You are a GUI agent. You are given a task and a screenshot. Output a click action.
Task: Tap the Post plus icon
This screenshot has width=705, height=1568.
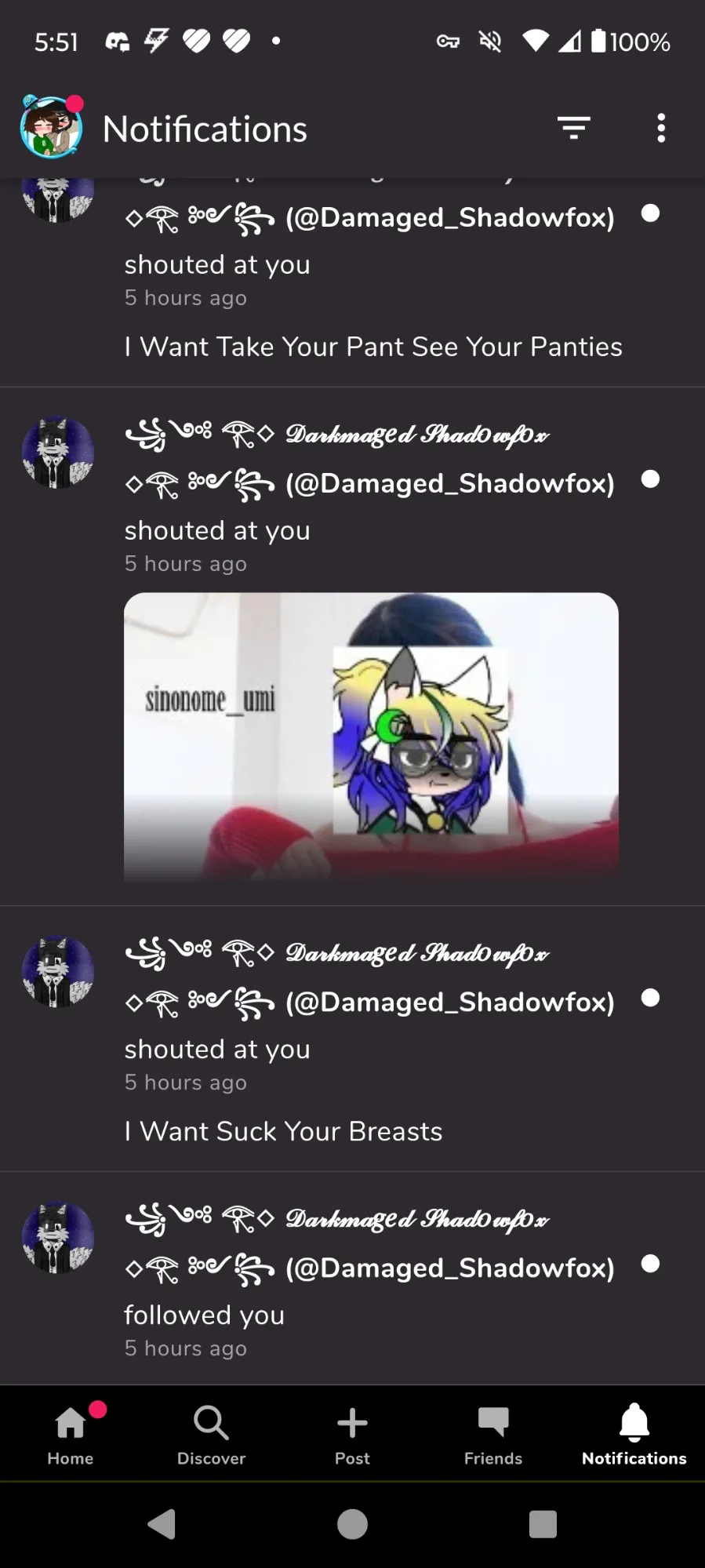tap(352, 1435)
